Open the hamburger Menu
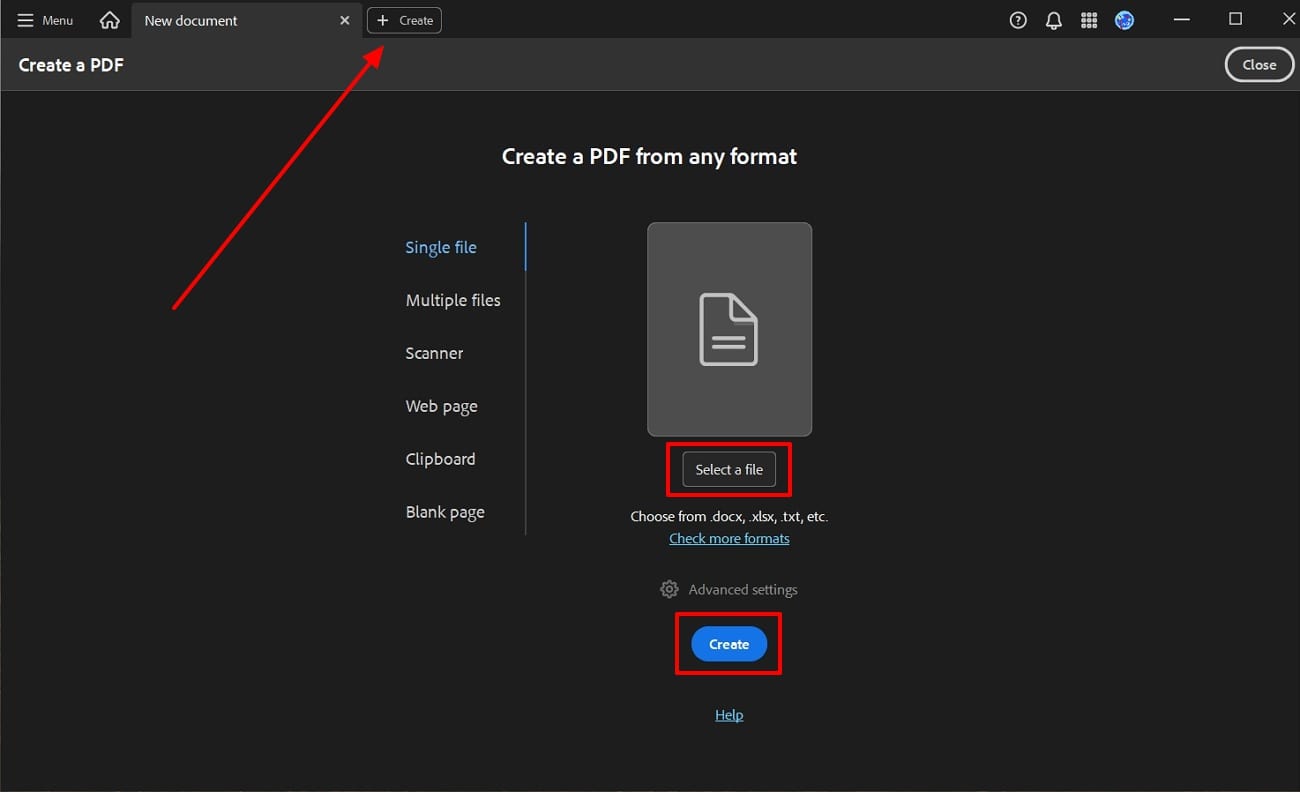 (45, 20)
